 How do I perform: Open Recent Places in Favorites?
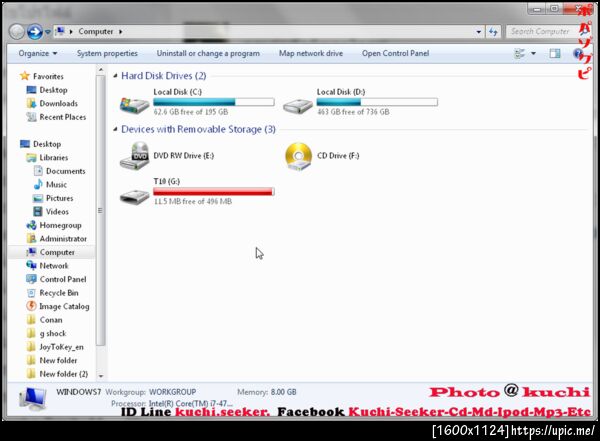(63, 117)
